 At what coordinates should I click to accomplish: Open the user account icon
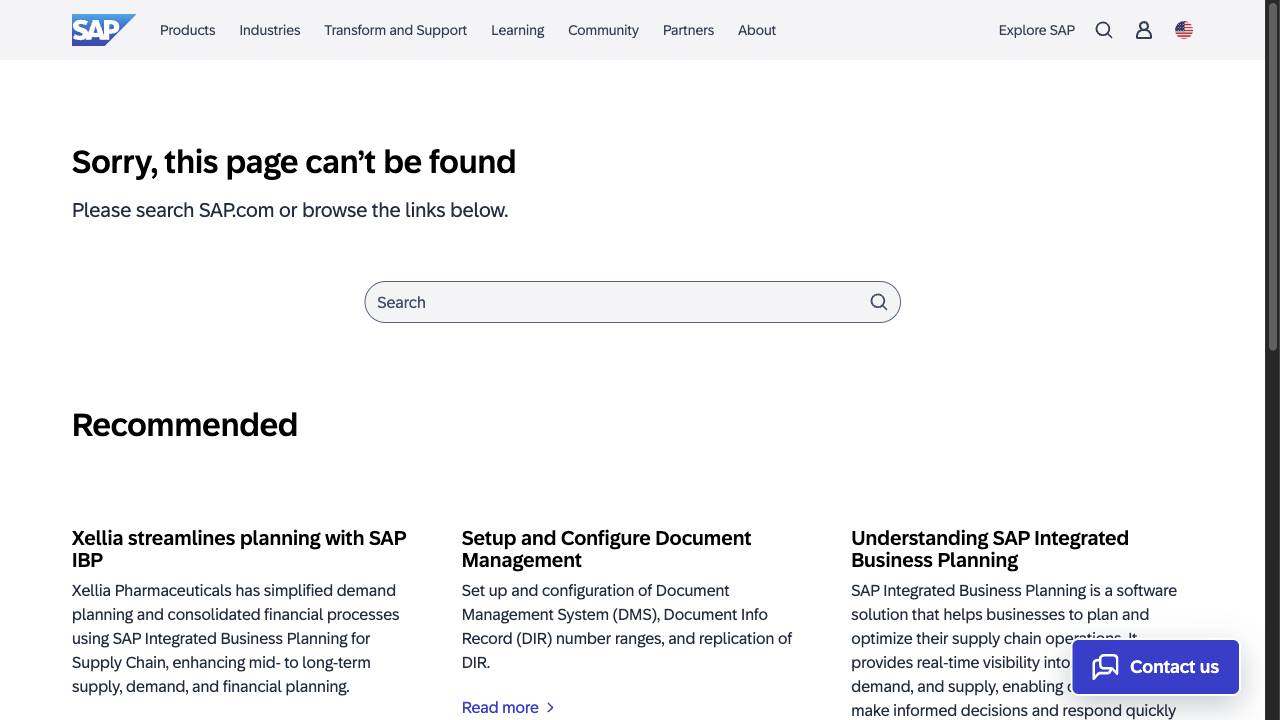[x=1144, y=30]
